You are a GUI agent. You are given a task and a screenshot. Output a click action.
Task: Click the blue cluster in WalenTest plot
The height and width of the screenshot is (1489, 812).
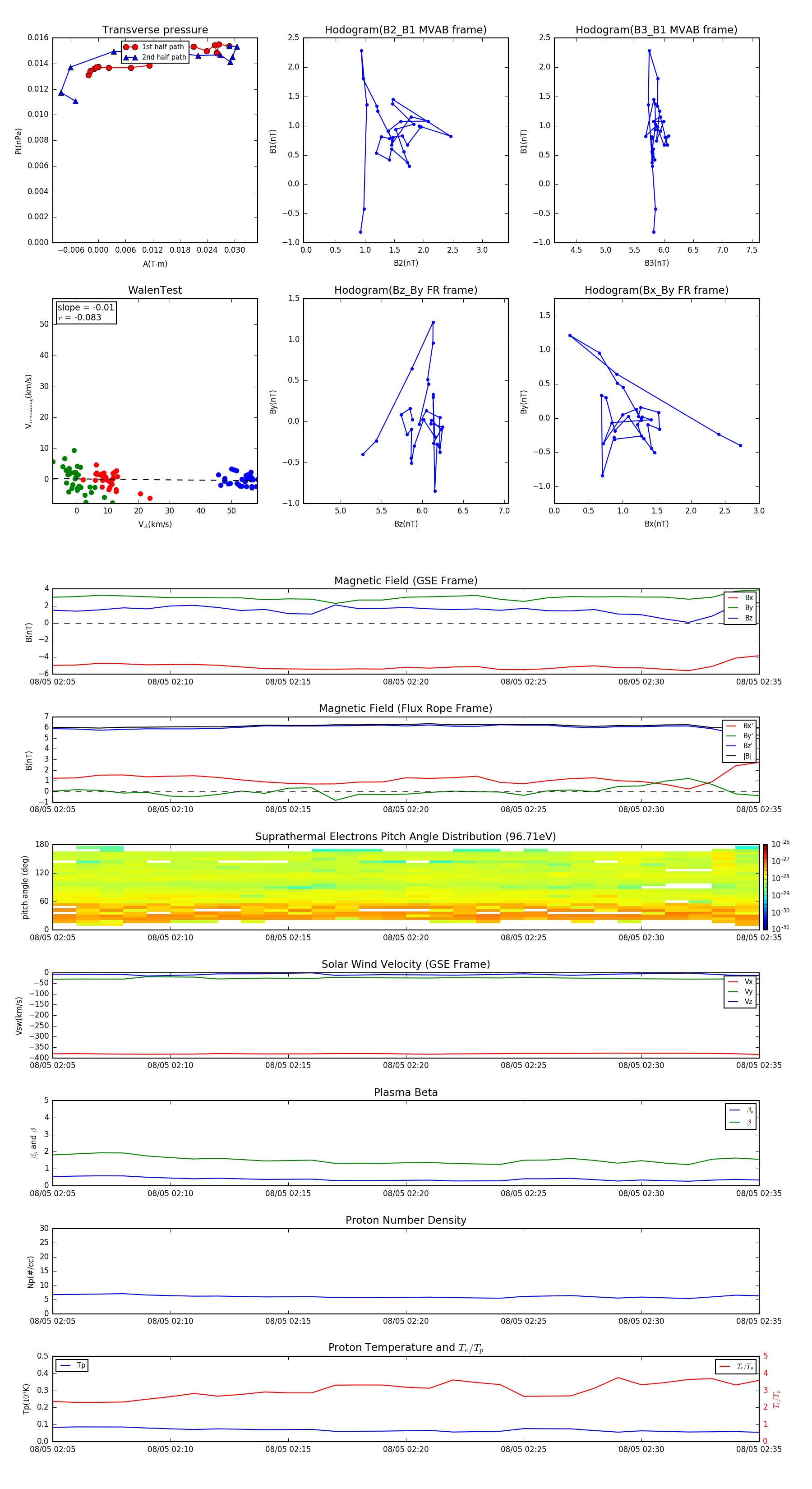coord(238,478)
